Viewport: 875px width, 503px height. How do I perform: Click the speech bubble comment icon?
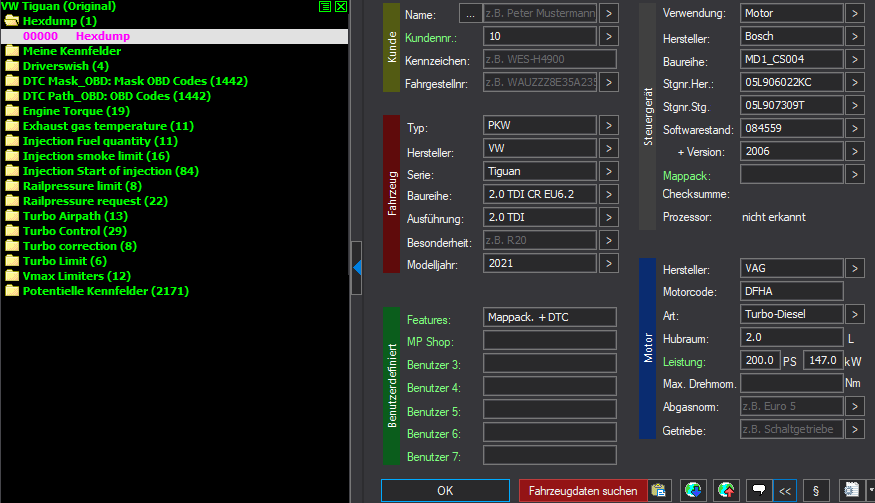coord(760,491)
